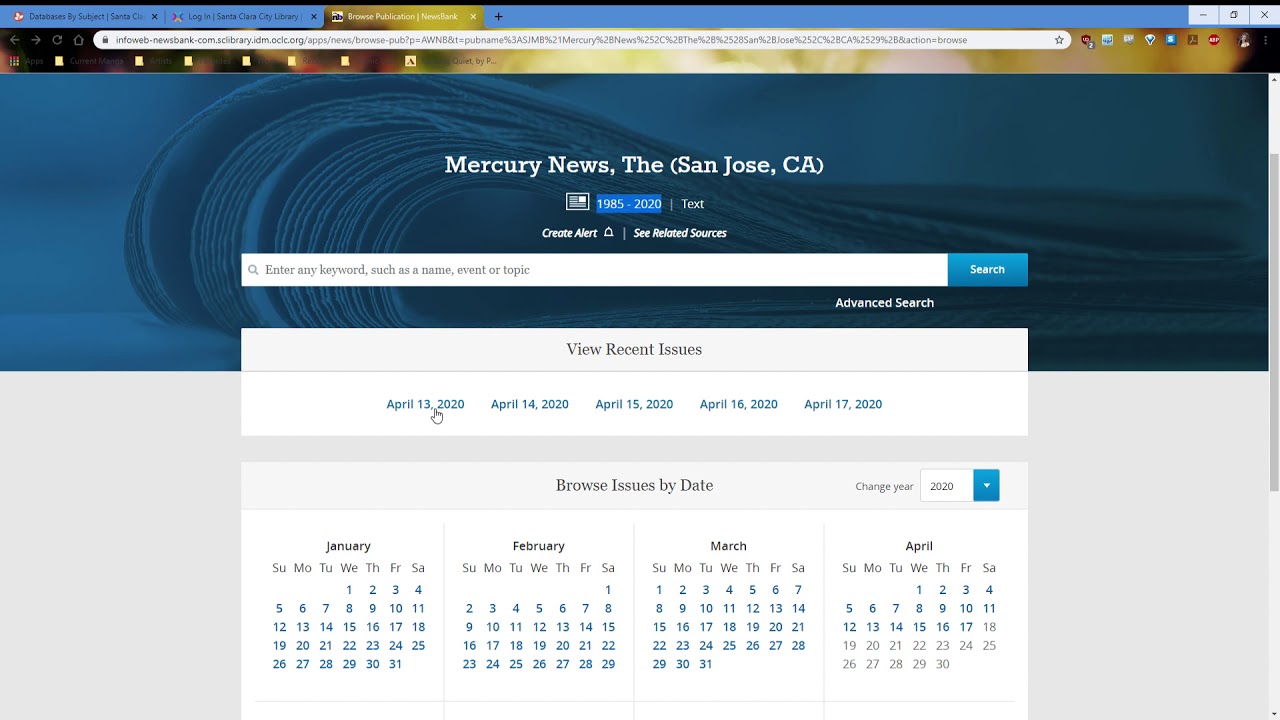Open the April 14, 2020 issue

(529, 404)
